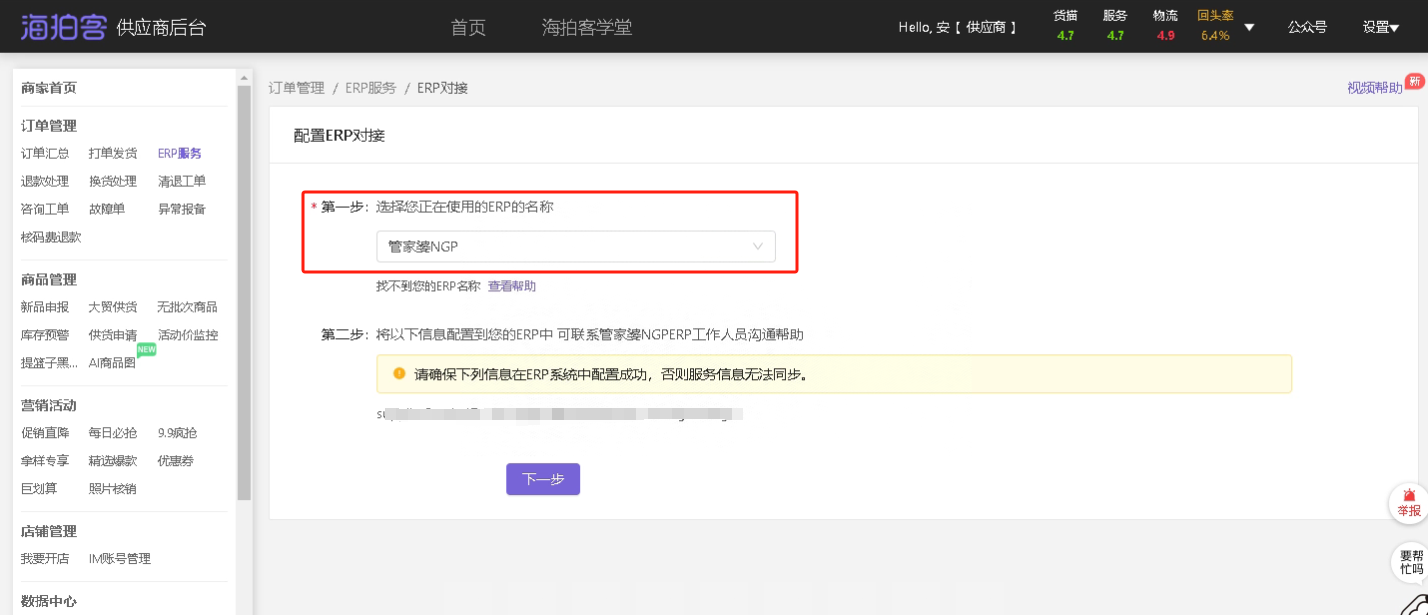Open 退款处理 page
1428x615 pixels.
point(45,181)
